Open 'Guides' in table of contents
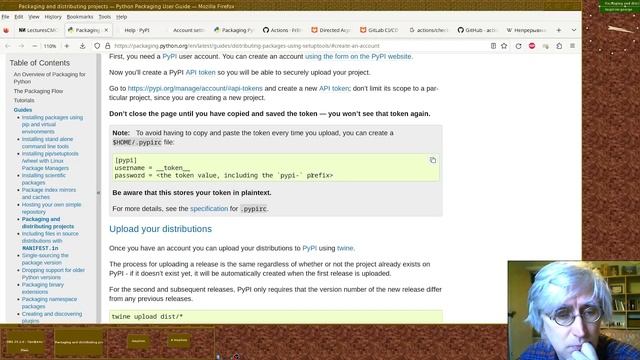Image resolution: width=640 pixels, height=360 pixels. pyautogui.click(x=23, y=110)
